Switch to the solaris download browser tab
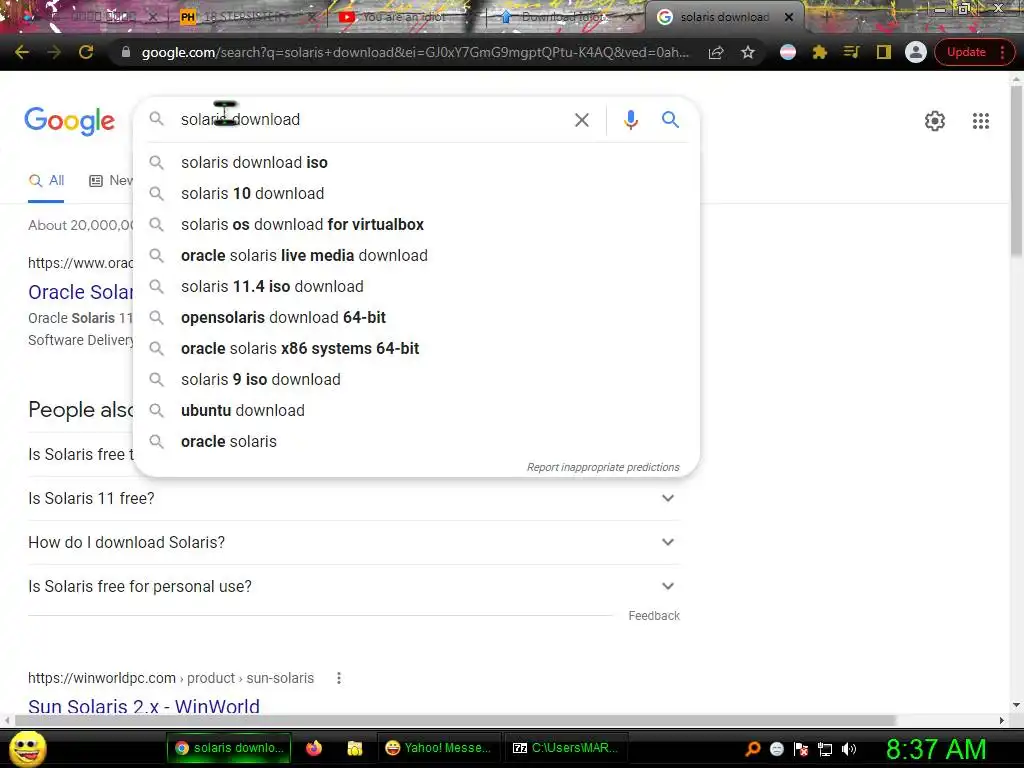 pyautogui.click(x=724, y=17)
